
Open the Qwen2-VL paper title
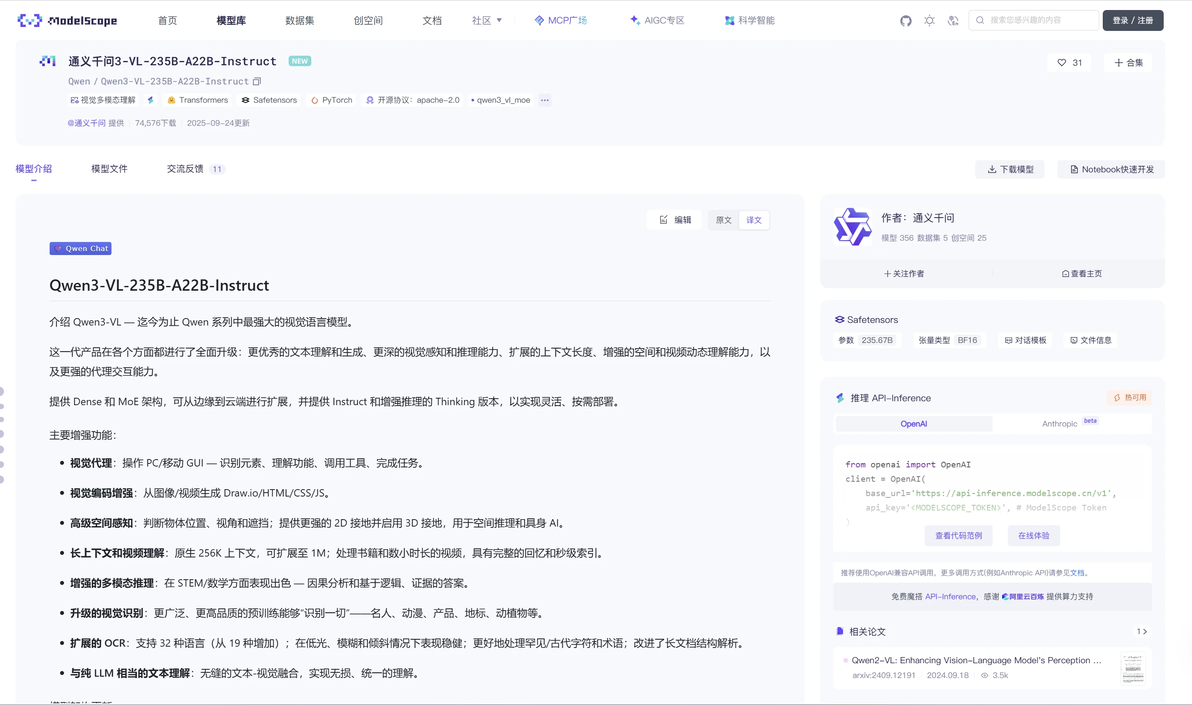pos(976,660)
